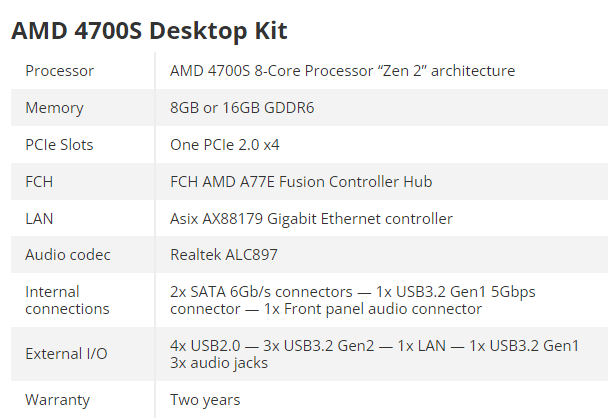Select the 4x USB2.0 text
This screenshot has width=609, height=420.
(x=203, y=345)
